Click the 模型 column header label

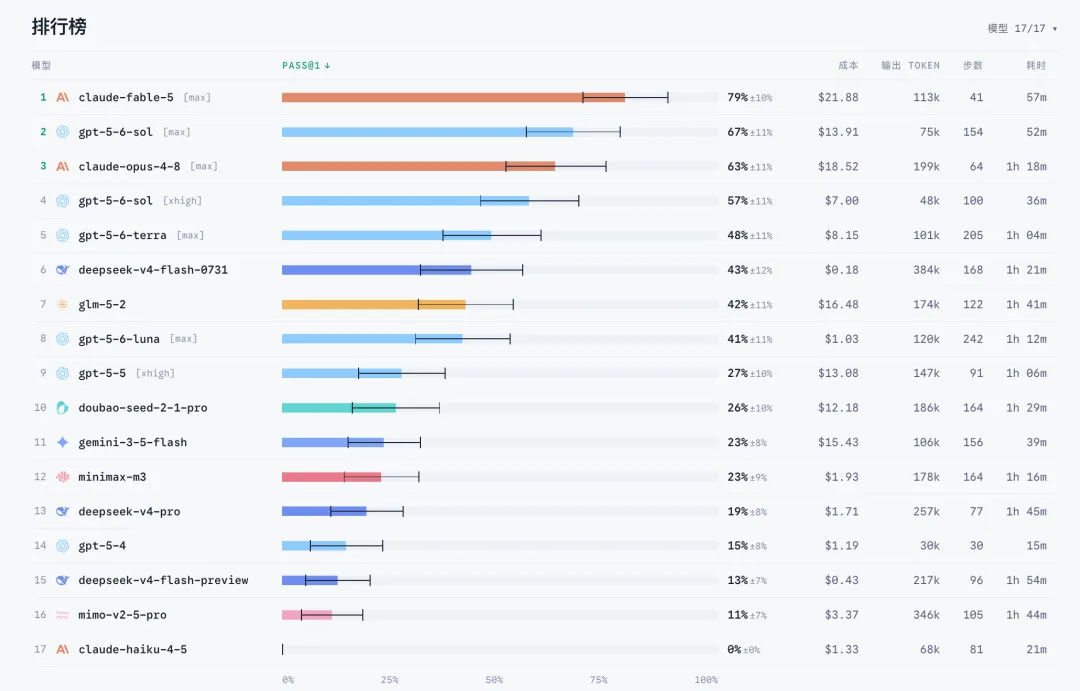click(x=41, y=65)
